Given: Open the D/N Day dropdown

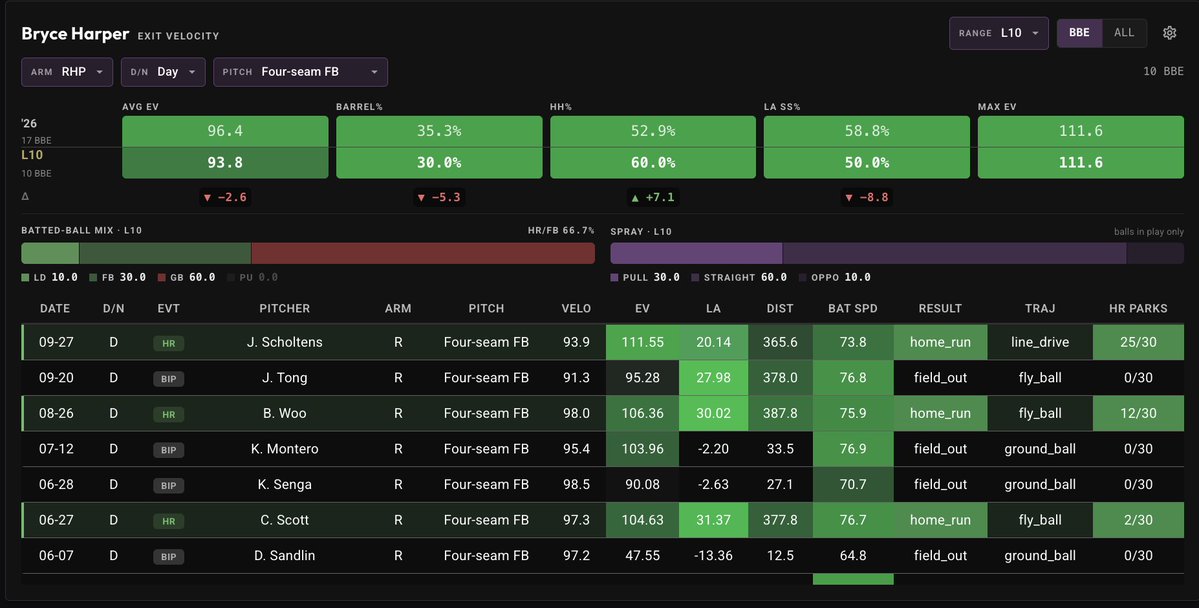Looking at the screenshot, I should coord(163,72).
